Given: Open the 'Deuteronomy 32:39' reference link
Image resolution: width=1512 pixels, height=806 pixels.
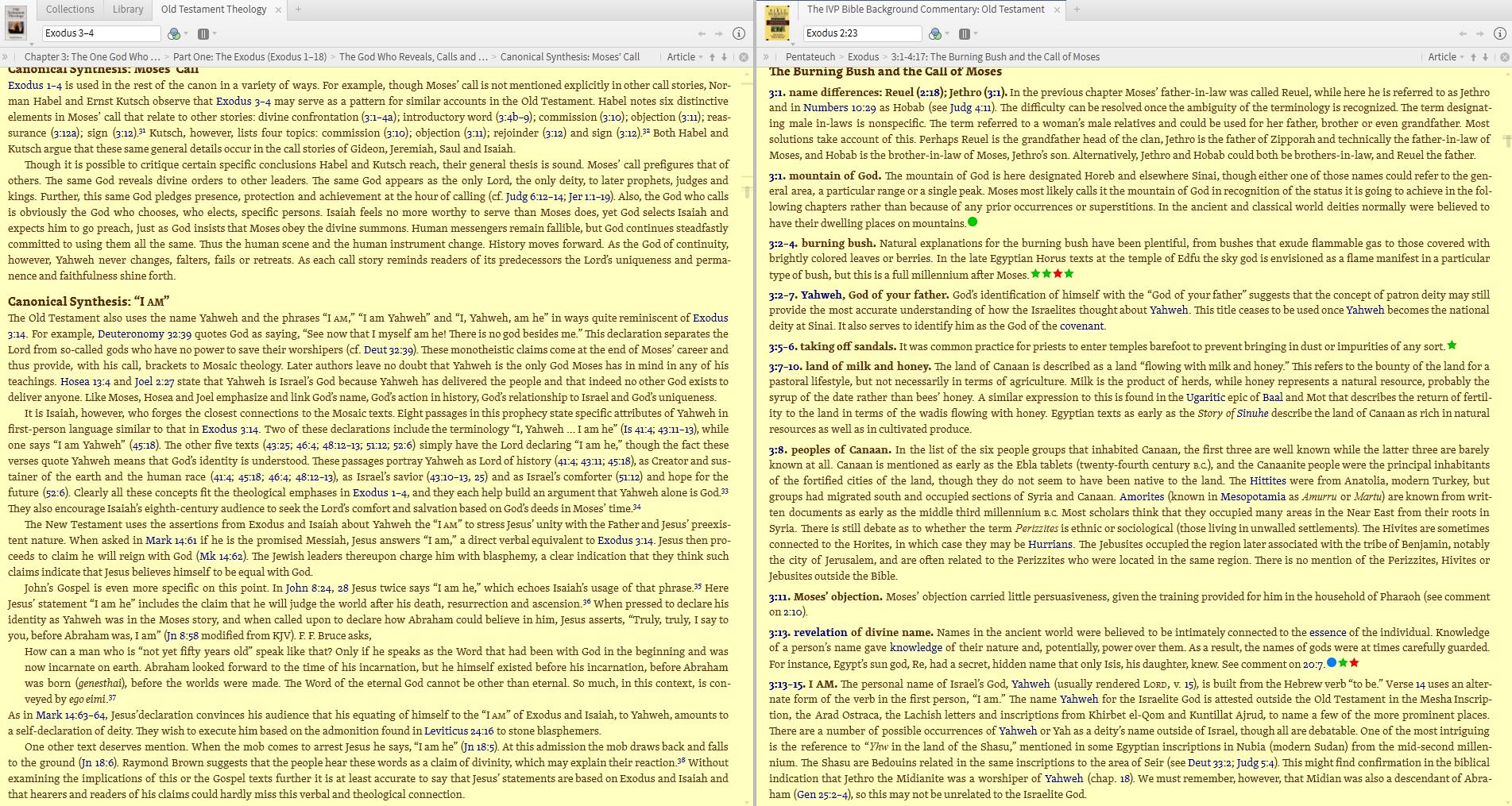Looking at the screenshot, I should click(145, 334).
